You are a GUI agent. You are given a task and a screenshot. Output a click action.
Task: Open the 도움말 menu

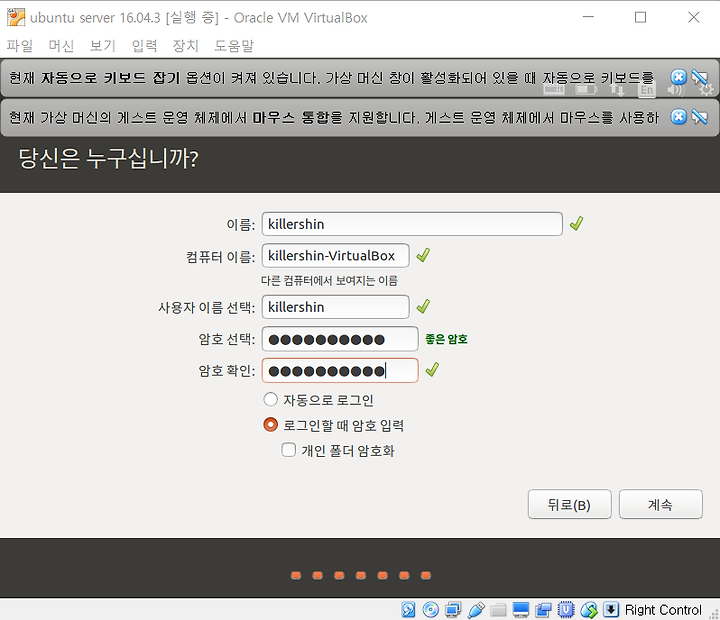click(x=234, y=45)
